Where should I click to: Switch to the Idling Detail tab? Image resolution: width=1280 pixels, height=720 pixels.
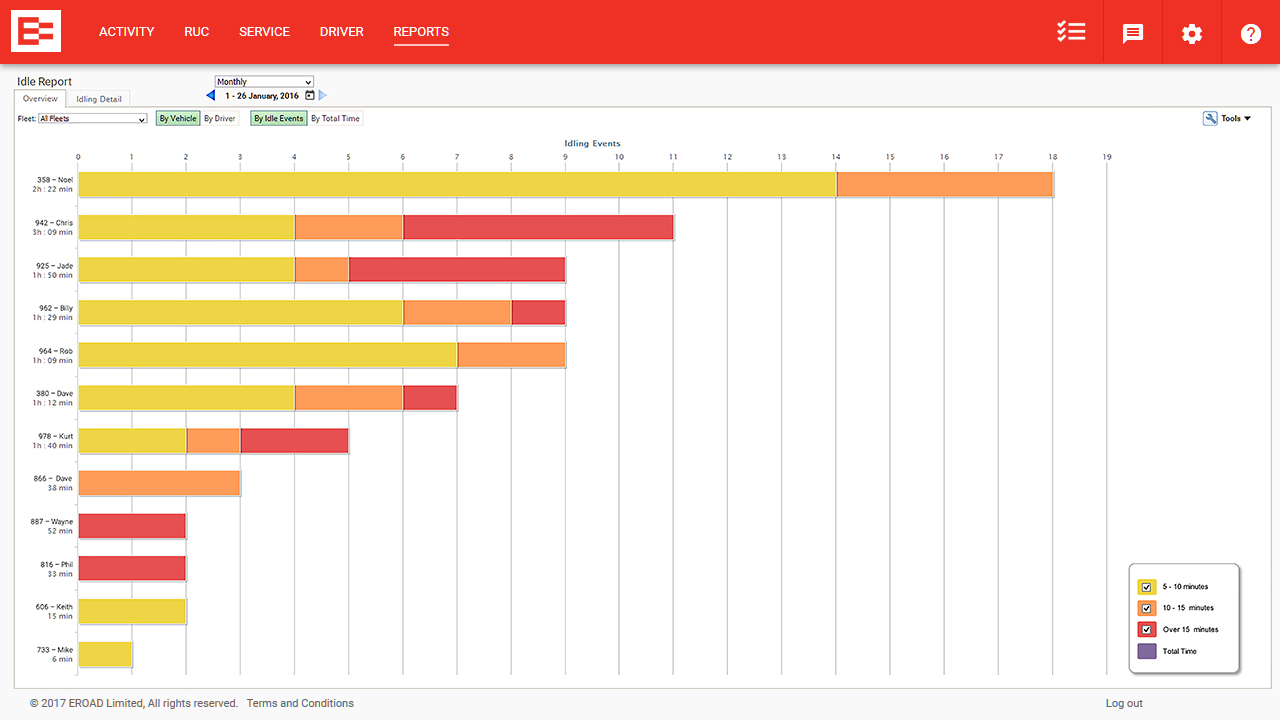99,99
